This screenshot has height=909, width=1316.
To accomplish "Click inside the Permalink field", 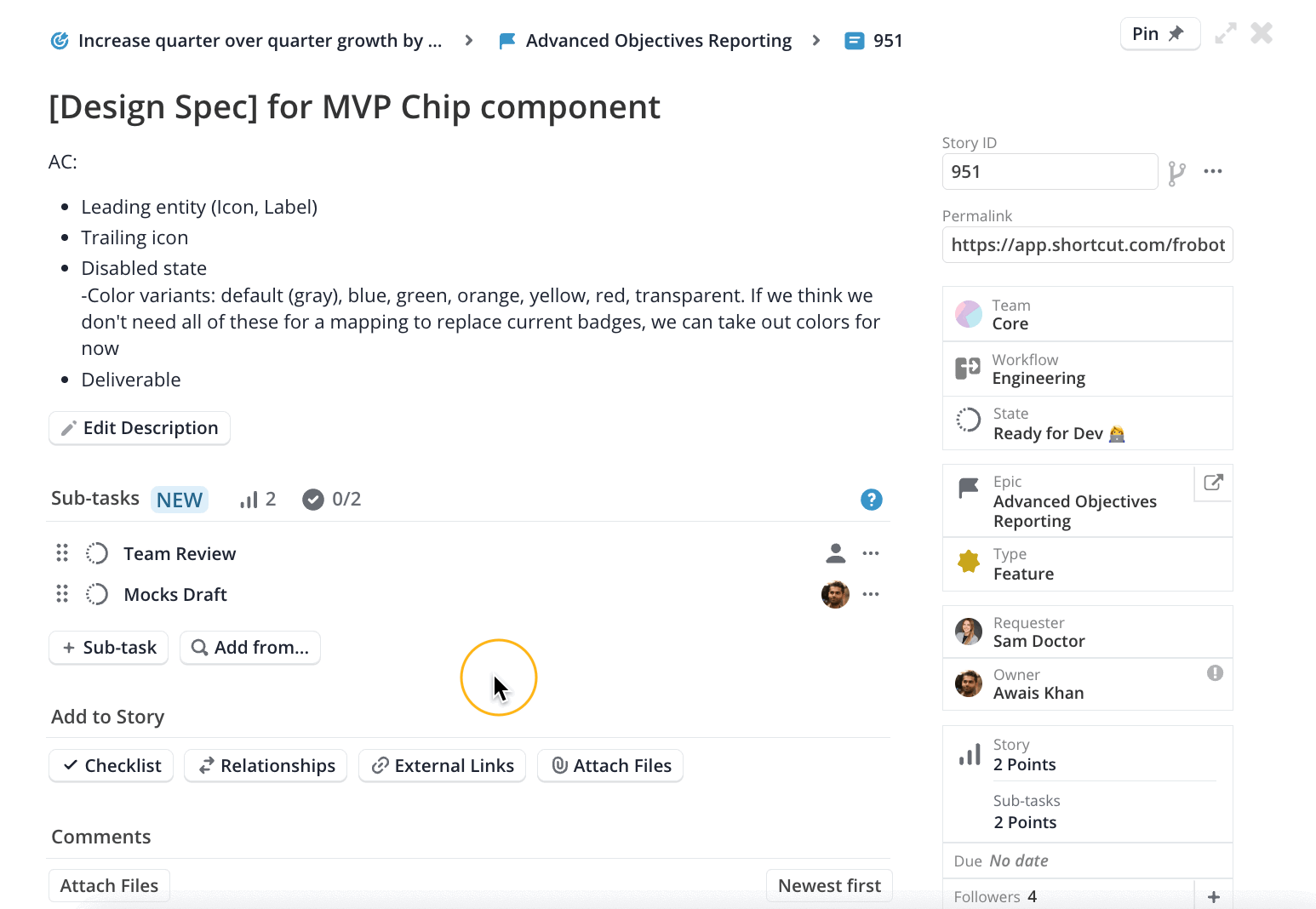I will coord(1087,245).
